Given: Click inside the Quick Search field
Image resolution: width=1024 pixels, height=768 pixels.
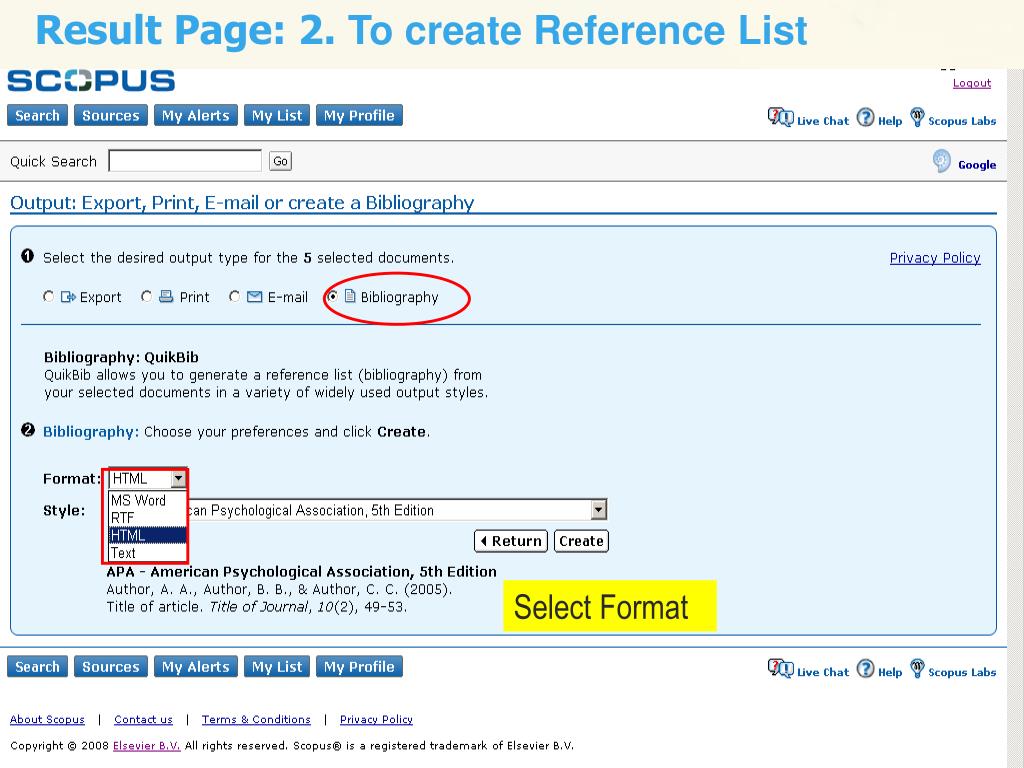Looking at the screenshot, I should [x=185, y=161].
